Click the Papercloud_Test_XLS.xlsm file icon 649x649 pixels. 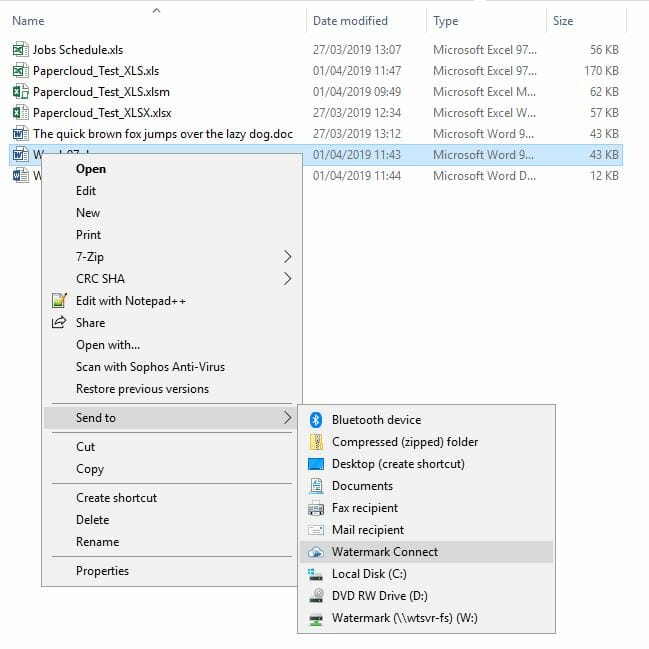(x=21, y=91)
